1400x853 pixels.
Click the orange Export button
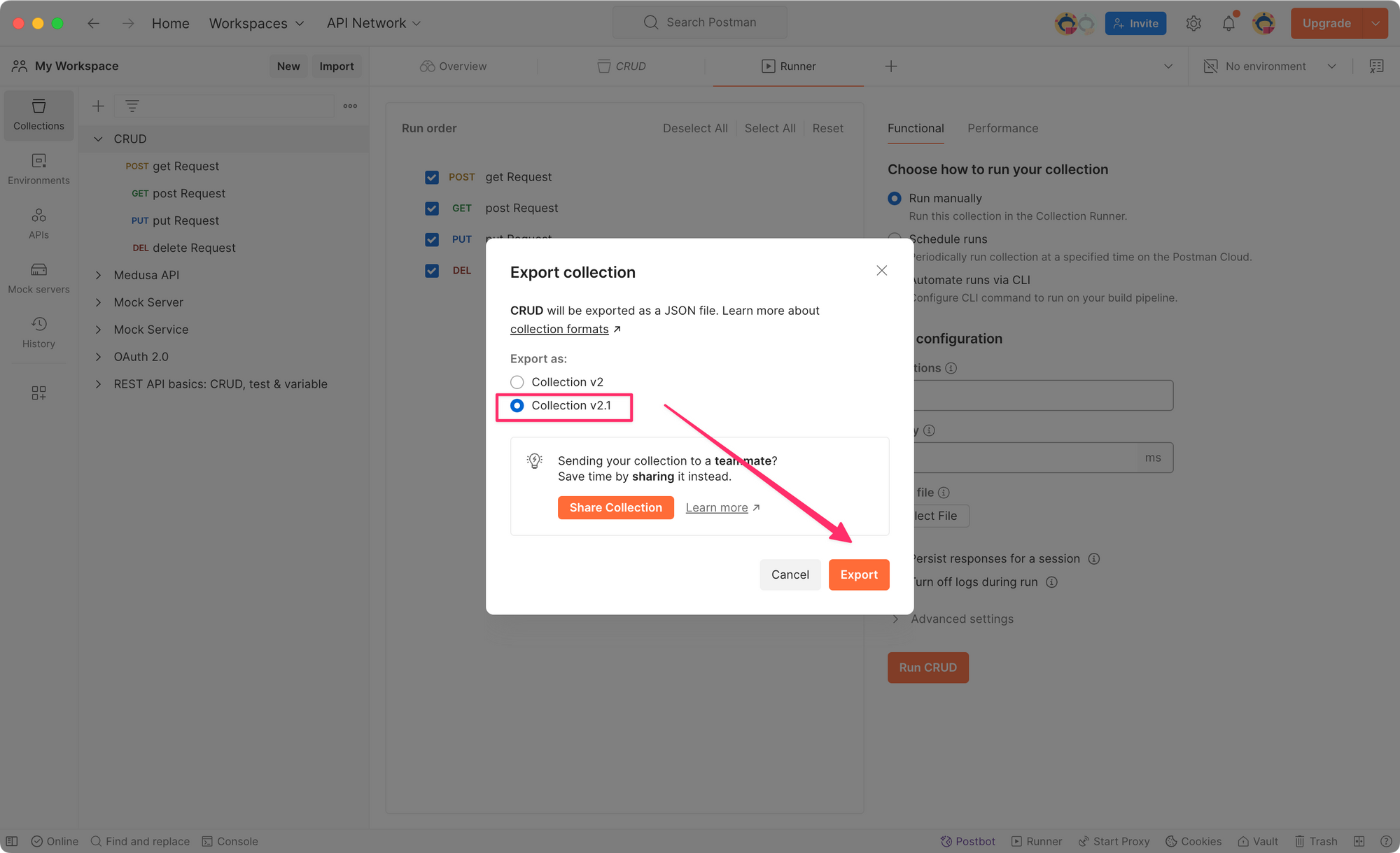point(859,574)
